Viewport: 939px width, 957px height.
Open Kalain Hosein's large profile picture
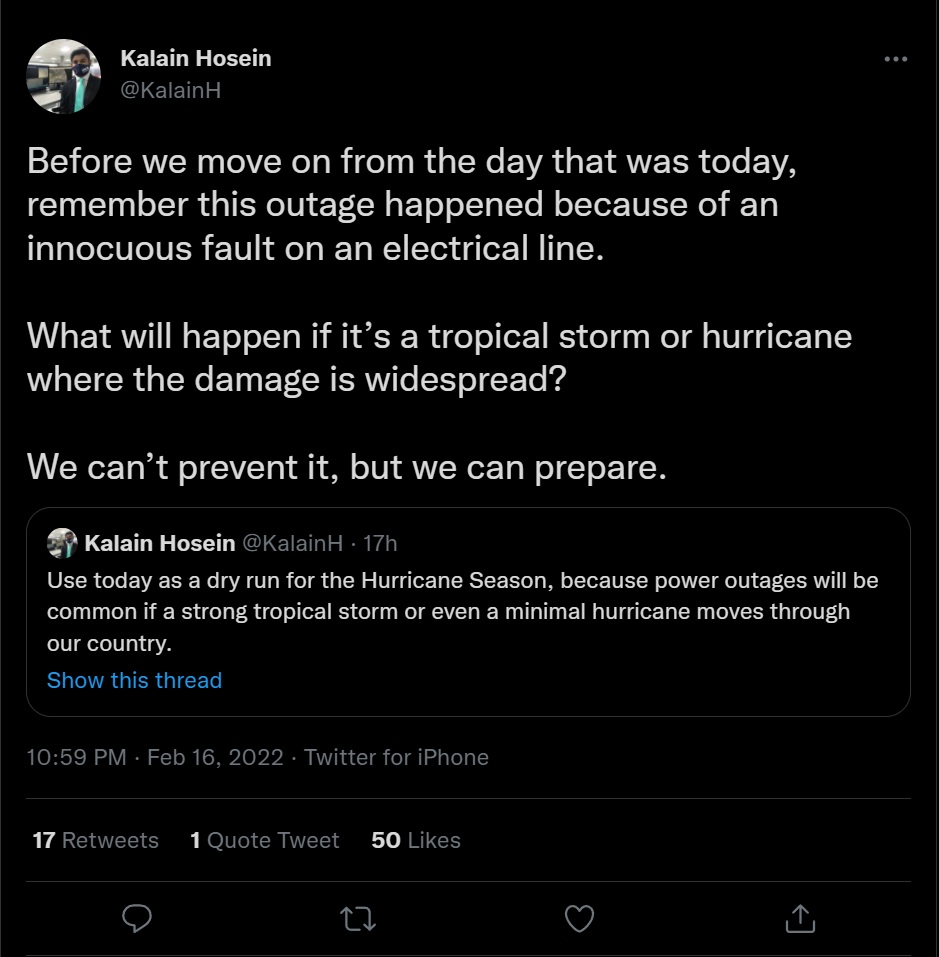pos(63,76)
